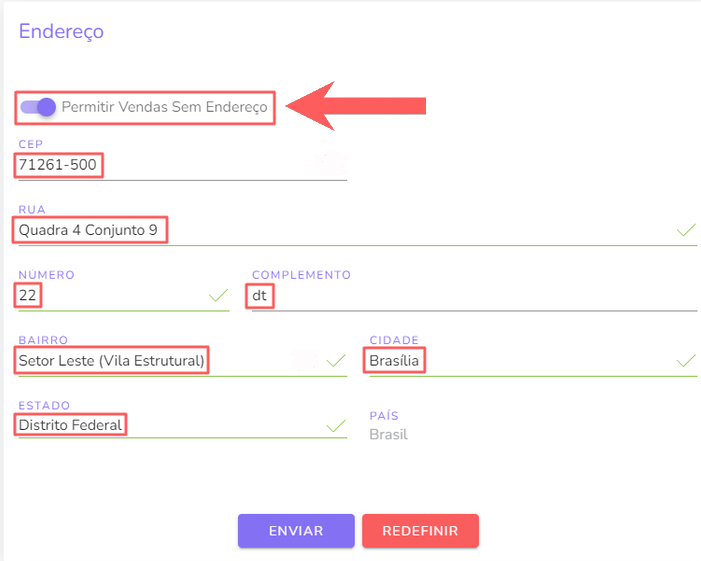Click the green checkmark in the Bairro field
Screen dimensions: 701x561
tap(336, 361)
